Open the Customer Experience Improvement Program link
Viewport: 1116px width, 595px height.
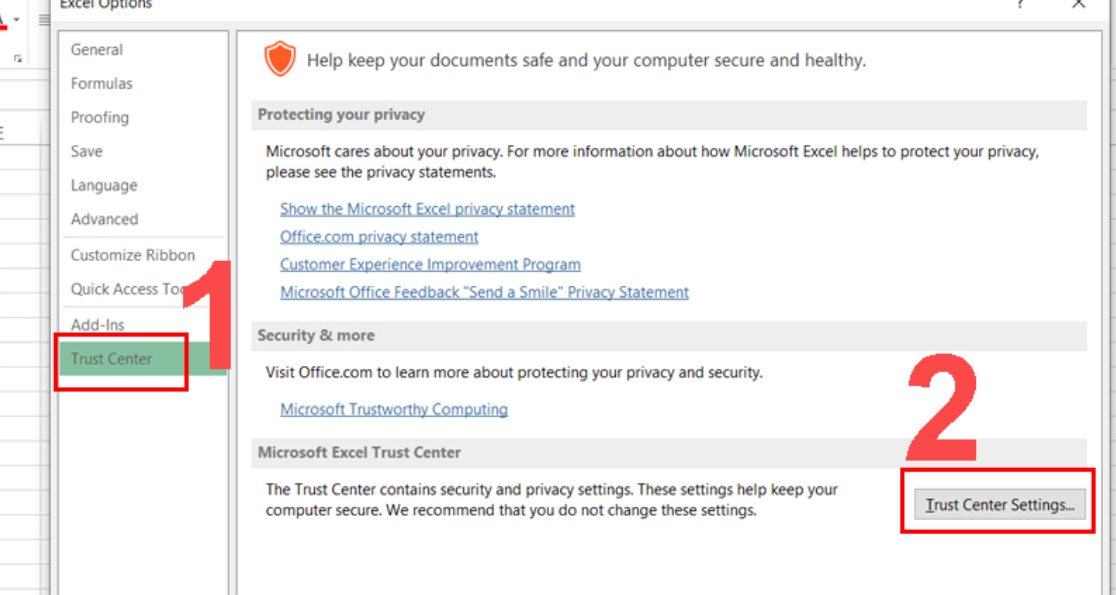430,264
